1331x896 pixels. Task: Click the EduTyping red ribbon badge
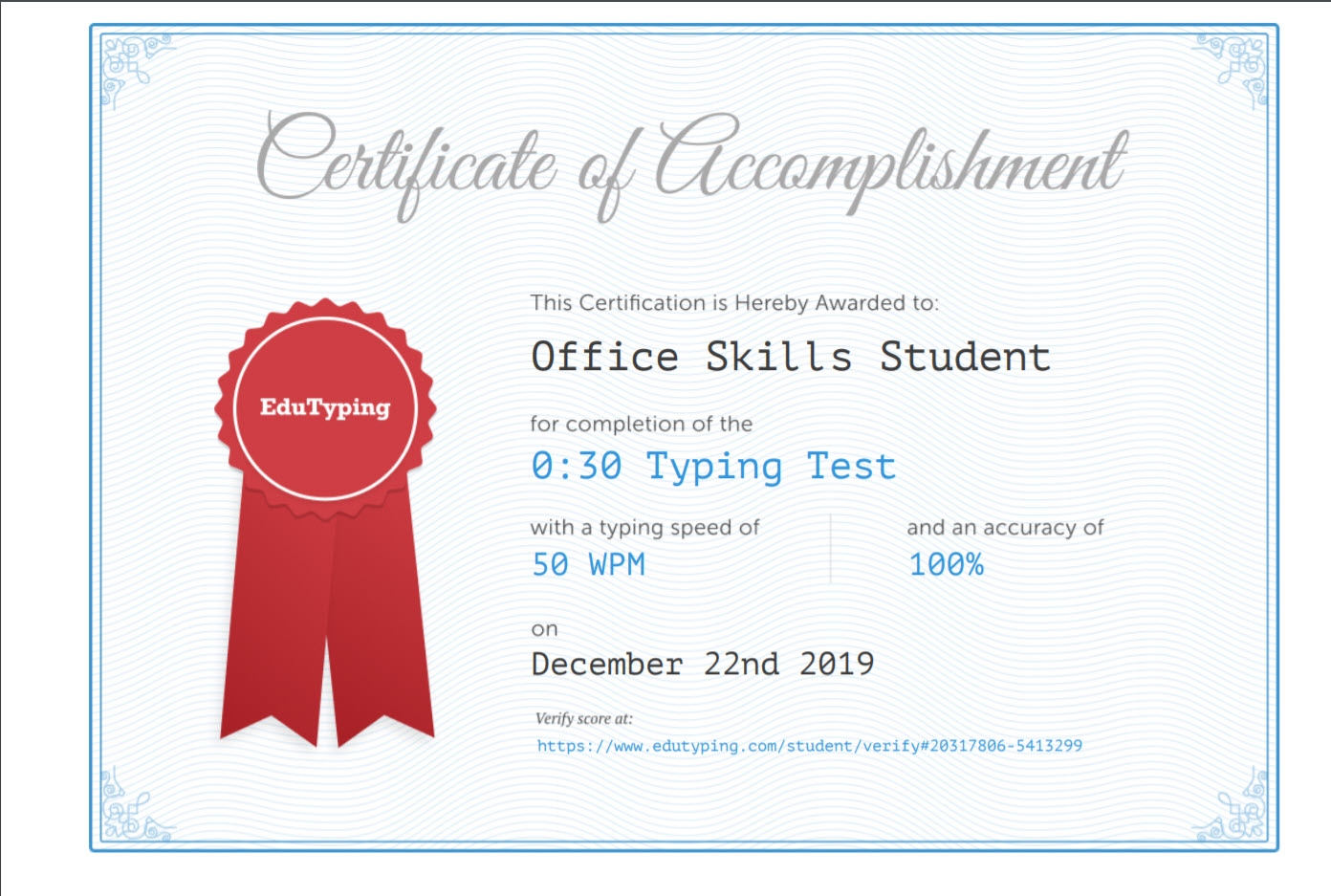326,522
